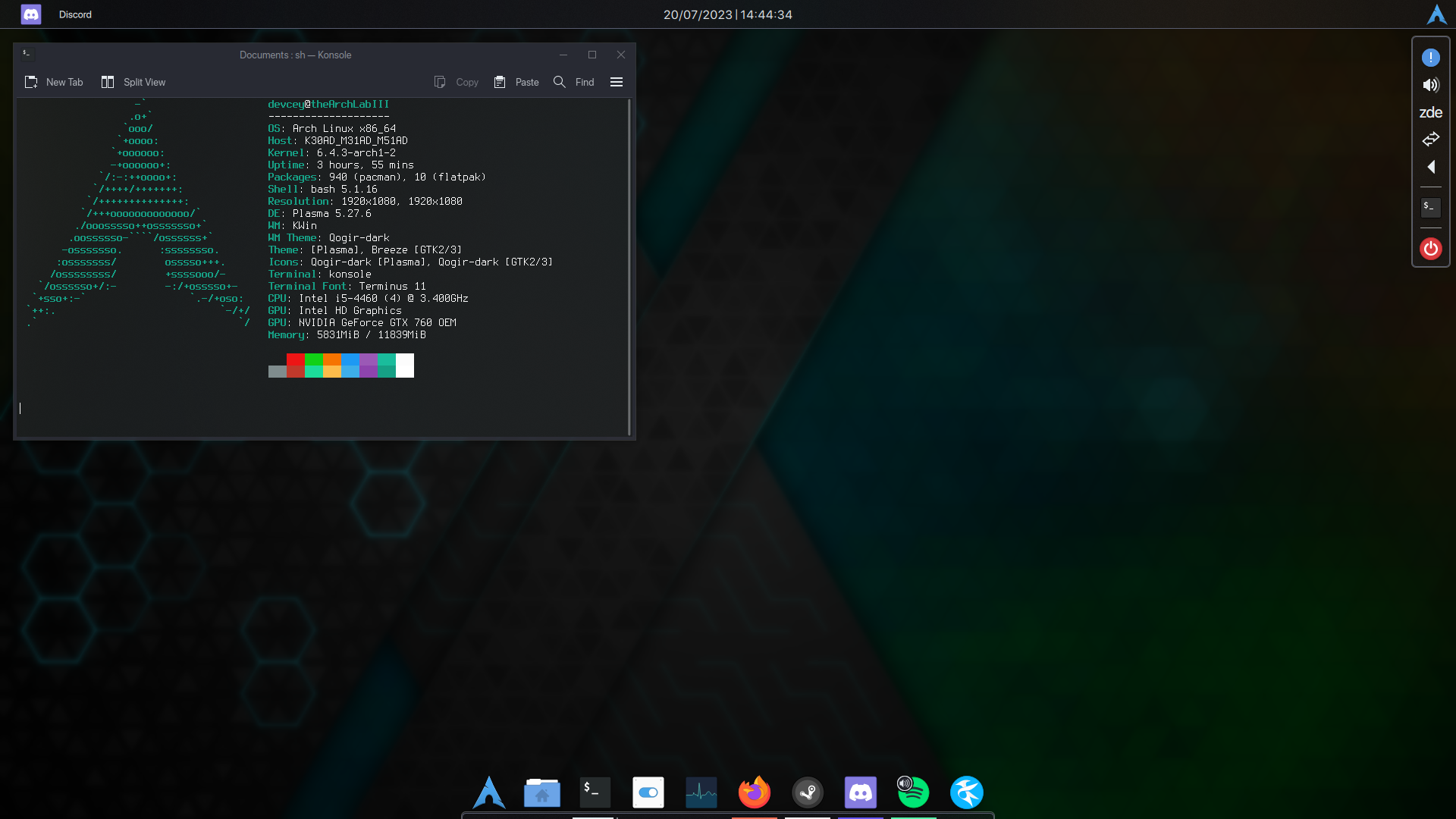Click the 'Kernel: 6.4.3-arch1-2' line
Screen dimensions: 1456x819
331,152
